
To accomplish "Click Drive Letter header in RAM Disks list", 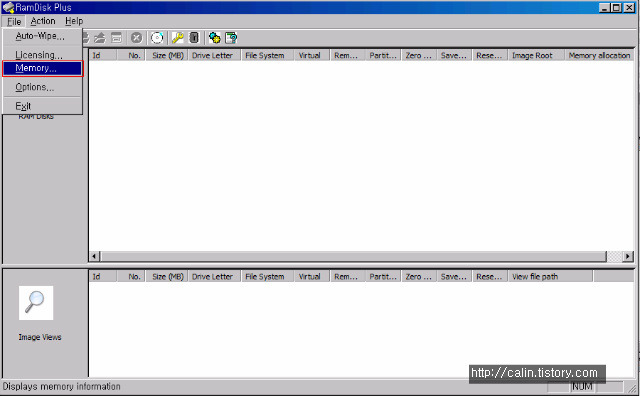I will (x=214, y=56).
